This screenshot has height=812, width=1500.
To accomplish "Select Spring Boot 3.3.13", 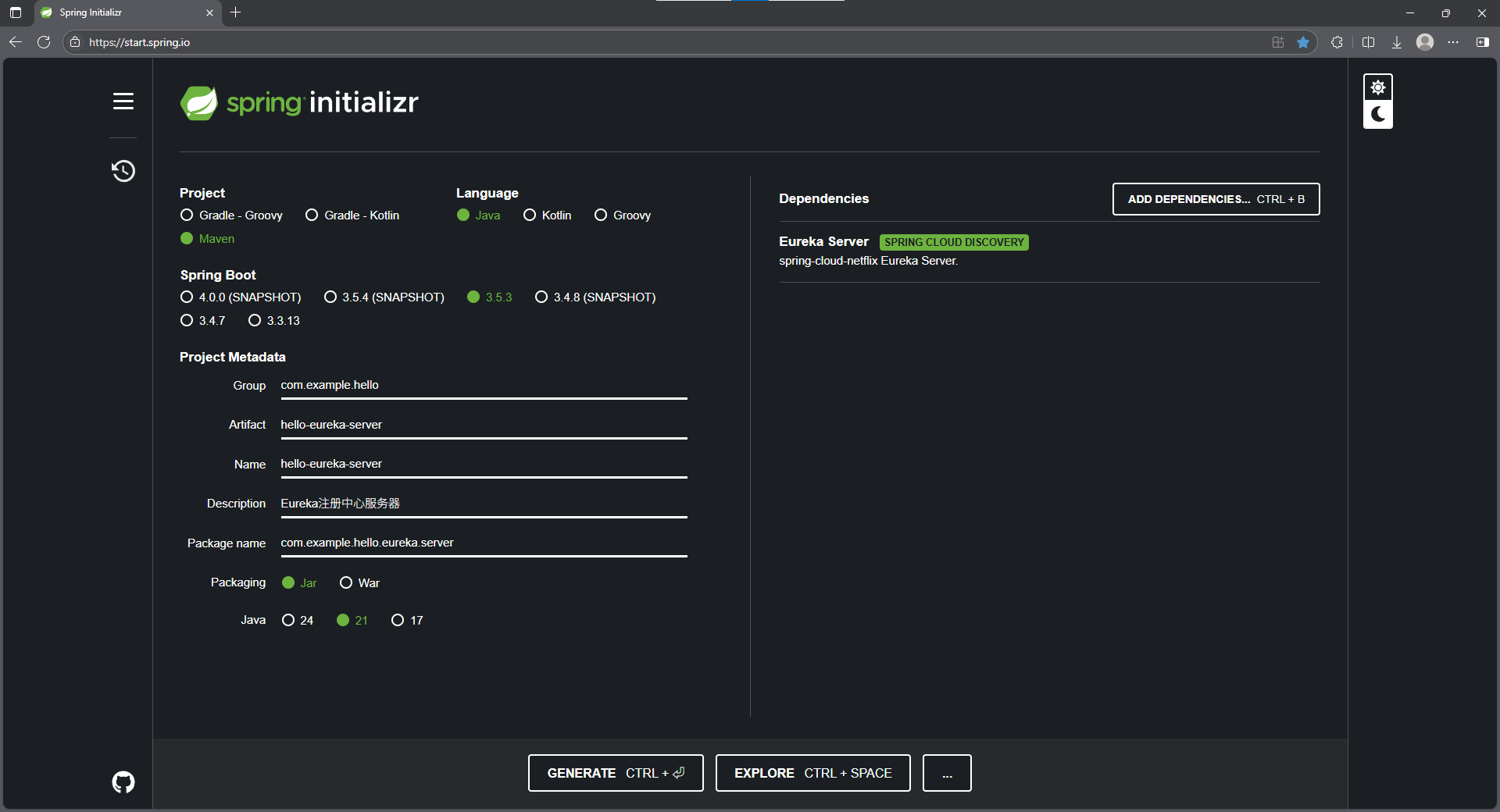I will 274,321.
